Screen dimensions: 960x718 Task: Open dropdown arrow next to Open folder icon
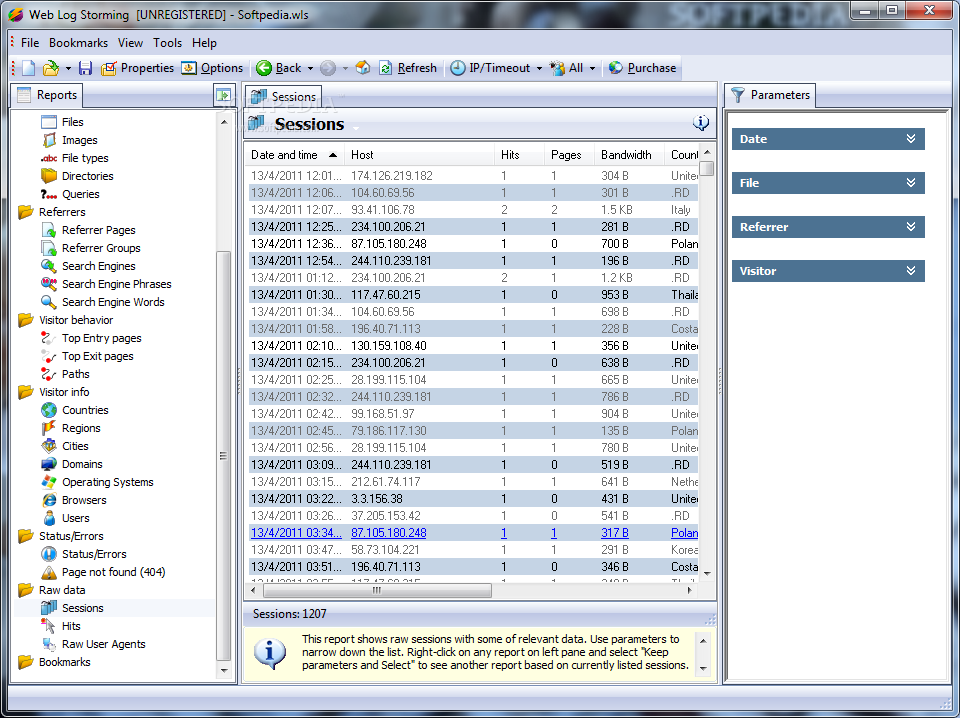68,68
